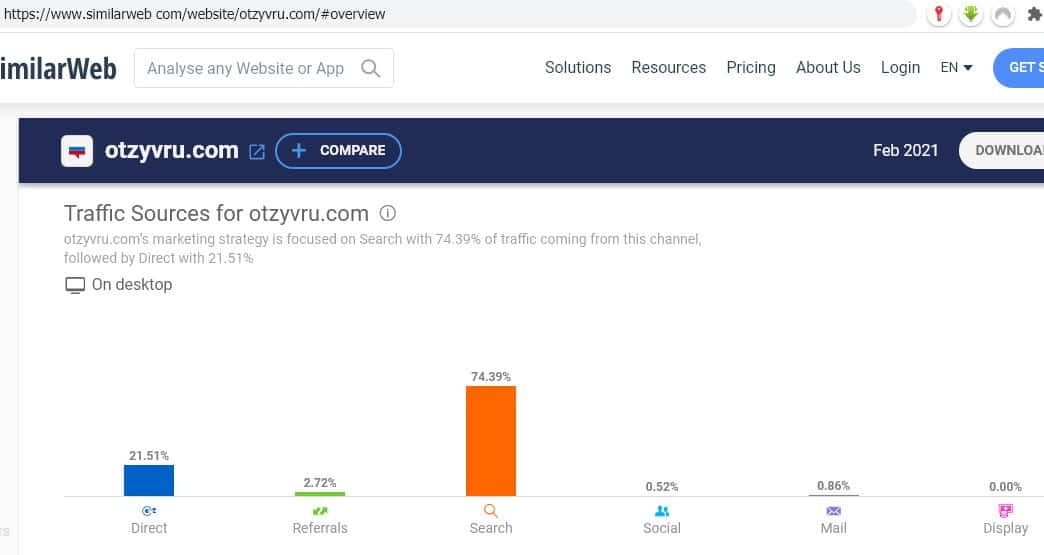The height and width of the screenshot is (555, 1044).
Task: Click the Traffic Sources for otzyvru.com heading
Action: point(216,214)
